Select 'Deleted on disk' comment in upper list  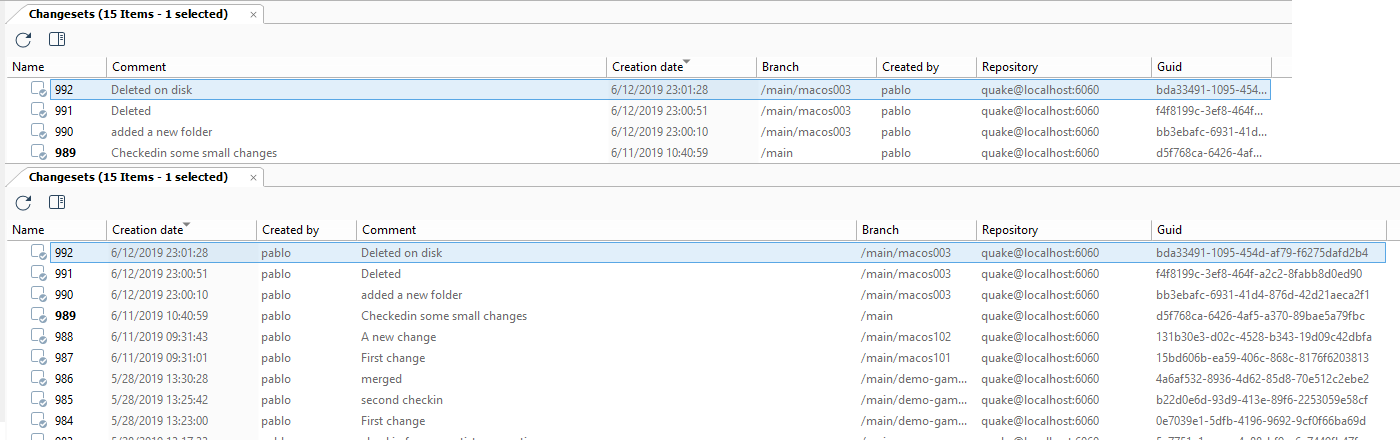click(x=151, y=90)
